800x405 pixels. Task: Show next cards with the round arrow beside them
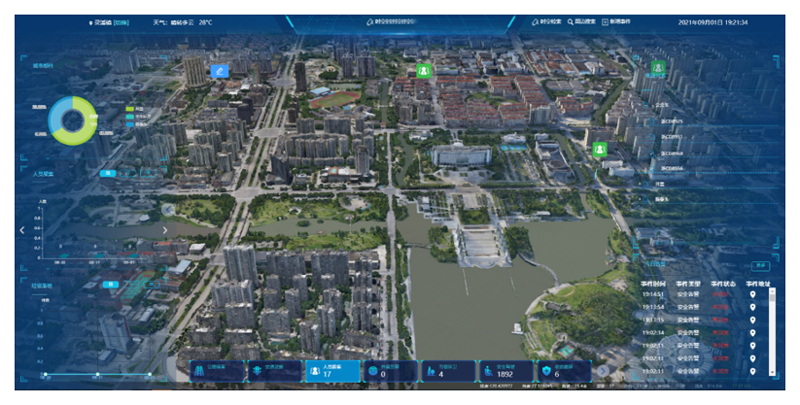pyautogui.click(x=603, y=371)
